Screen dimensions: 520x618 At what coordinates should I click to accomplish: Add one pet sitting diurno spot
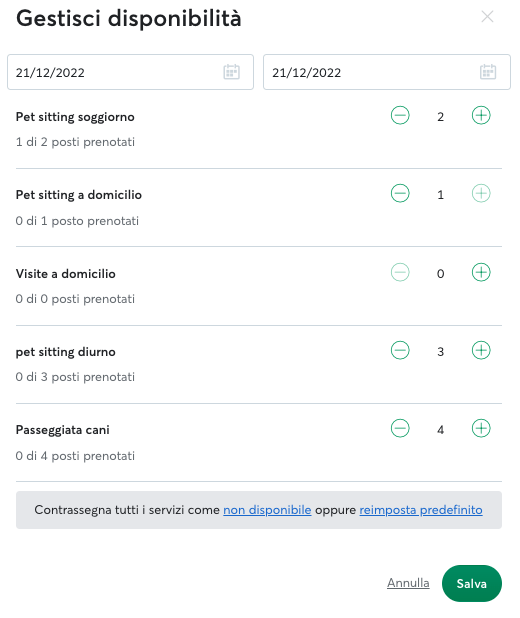coord(481,350)
